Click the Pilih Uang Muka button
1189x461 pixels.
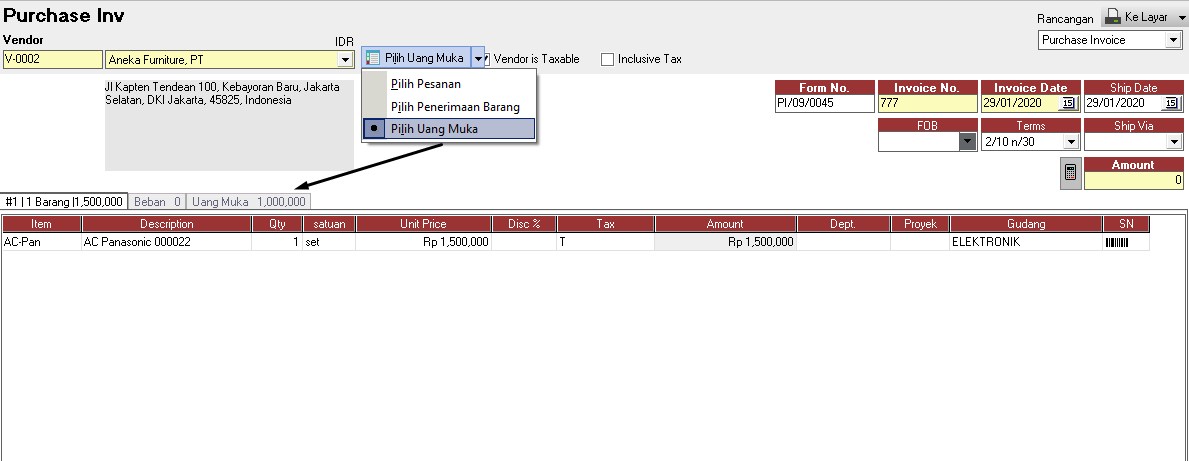coord(415,59)
